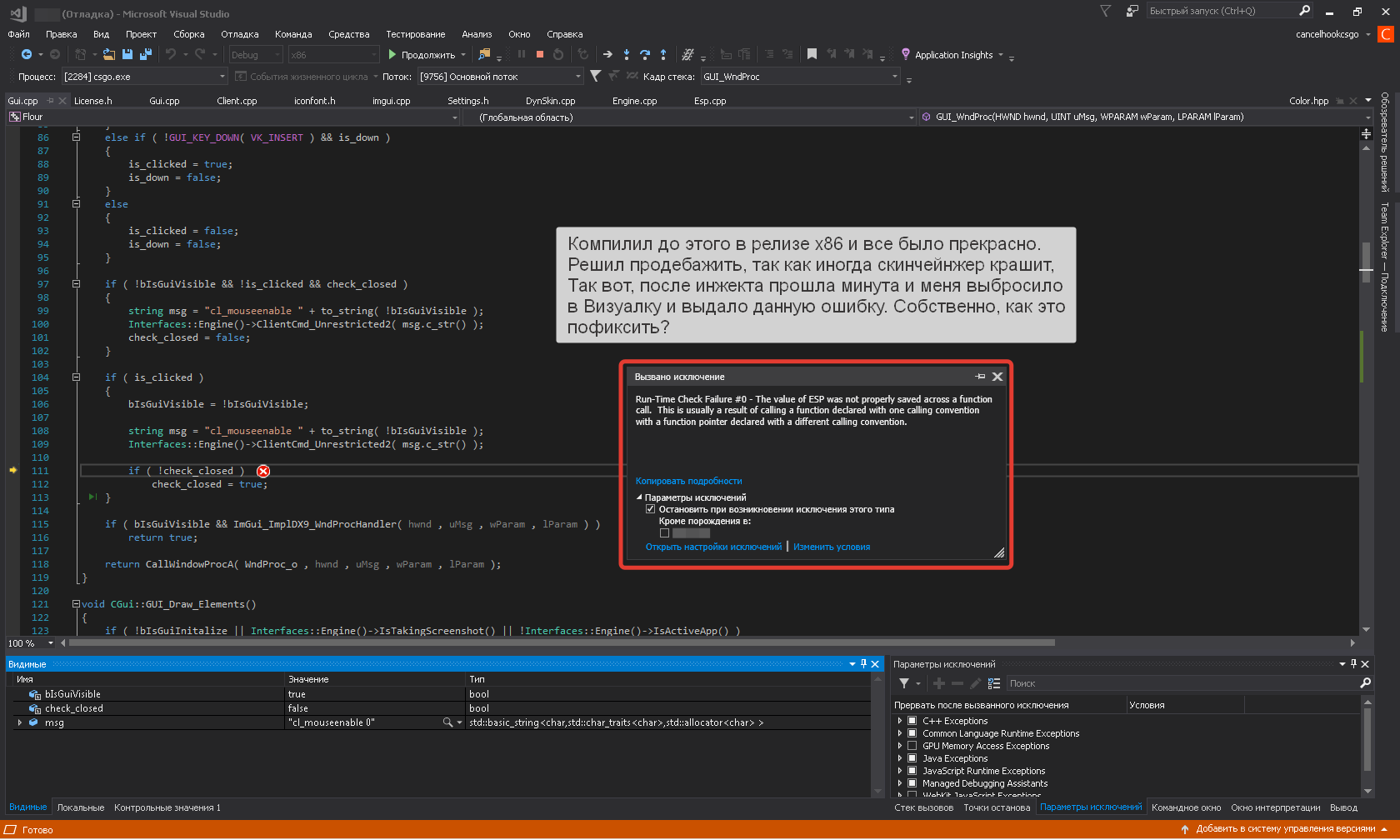Toggle the C++ Exceptions checkbox
This screenshot has width=1400, height=840.
[x=912, y=721]
